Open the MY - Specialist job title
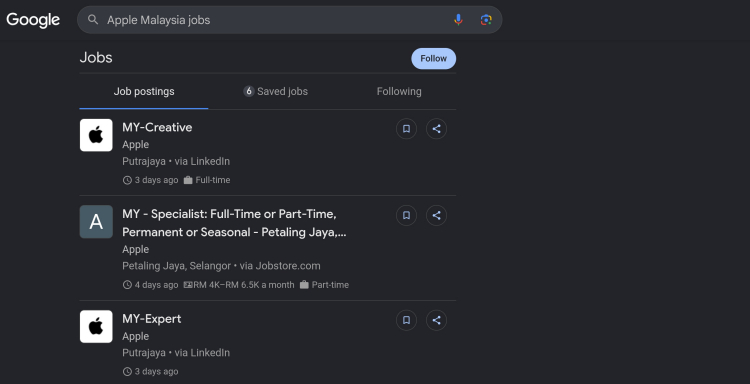This screenshot has height=384, width=750. click(234, 223)
